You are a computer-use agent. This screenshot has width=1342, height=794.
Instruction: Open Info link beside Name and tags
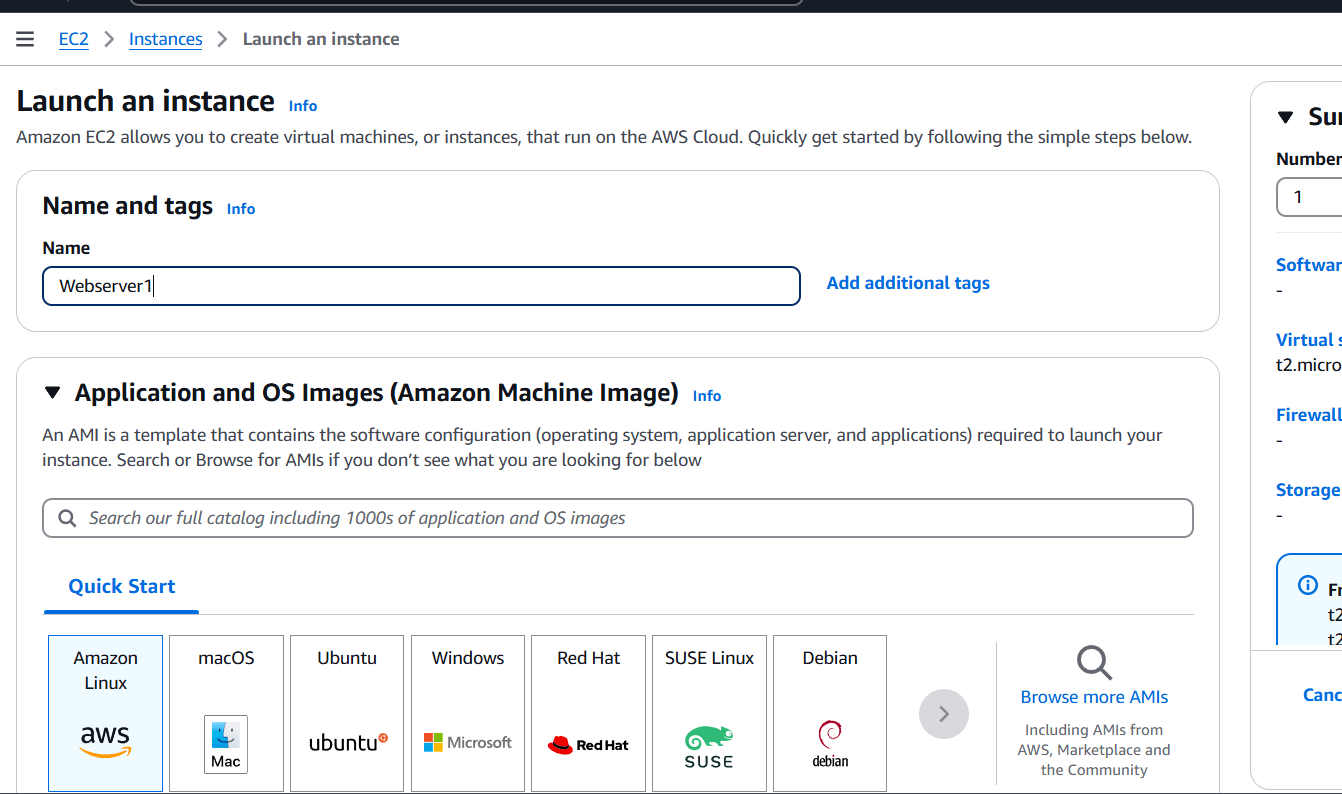[241, 209]
